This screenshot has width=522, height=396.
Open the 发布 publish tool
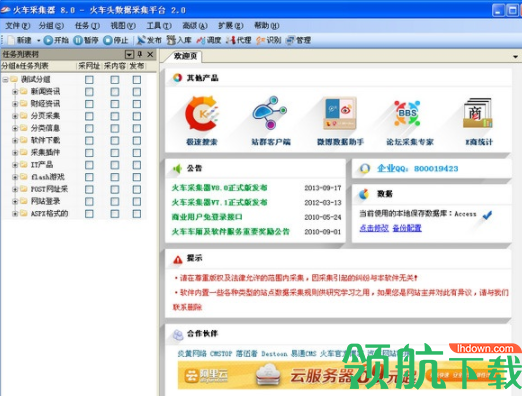[x=149, y=40]
